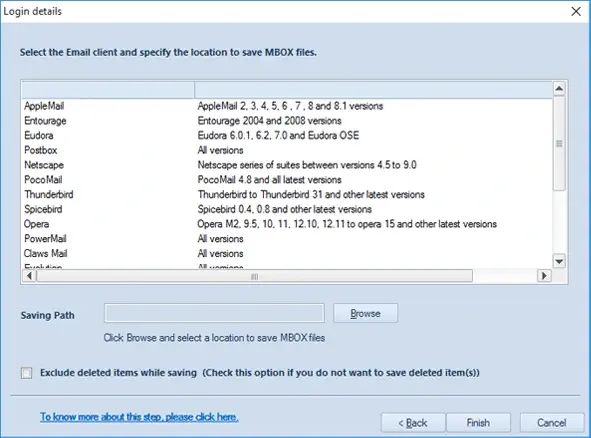Click 'Opera M2, 9.5, 10, 11' description
Screen dimensions: 591x438
pos(347,224)
